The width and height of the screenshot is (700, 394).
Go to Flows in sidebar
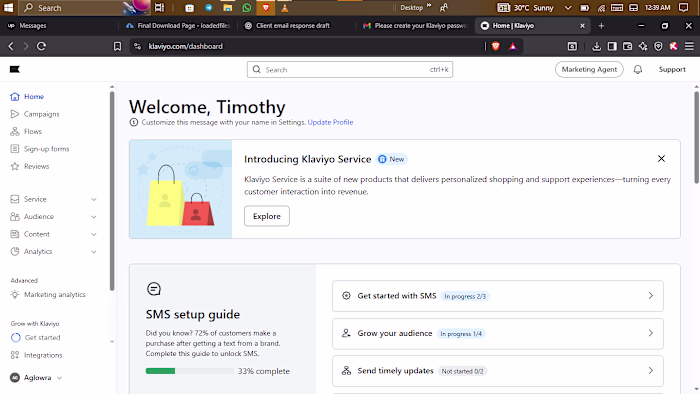26,131
